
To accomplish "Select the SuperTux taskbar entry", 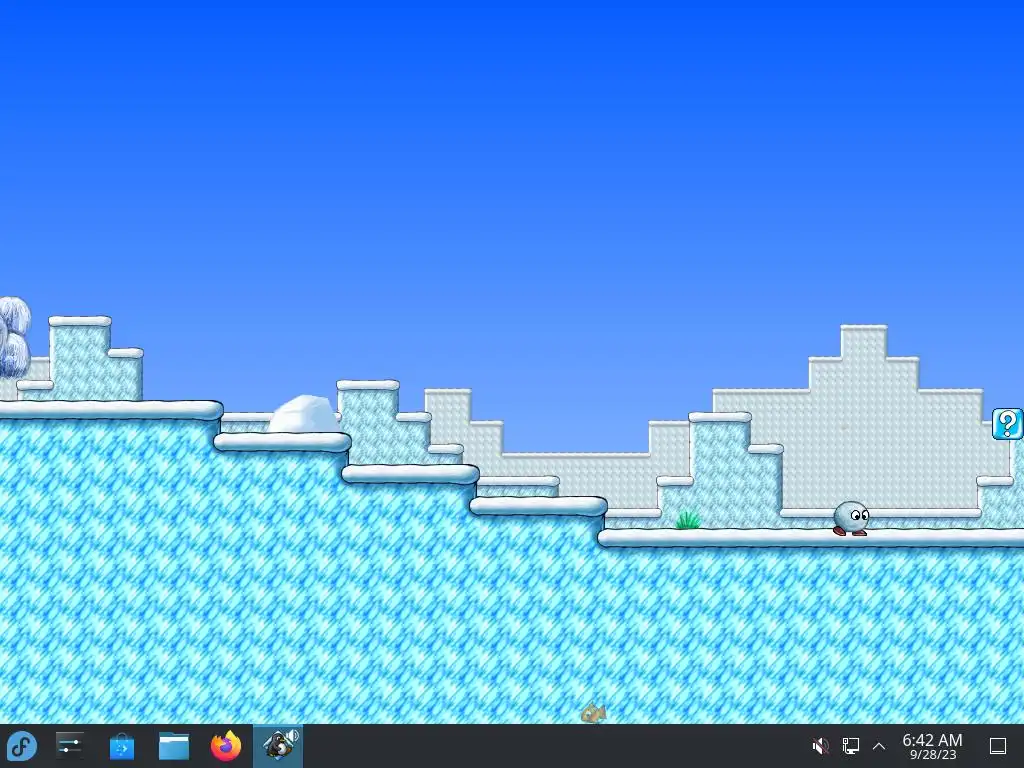I will 278,746.
